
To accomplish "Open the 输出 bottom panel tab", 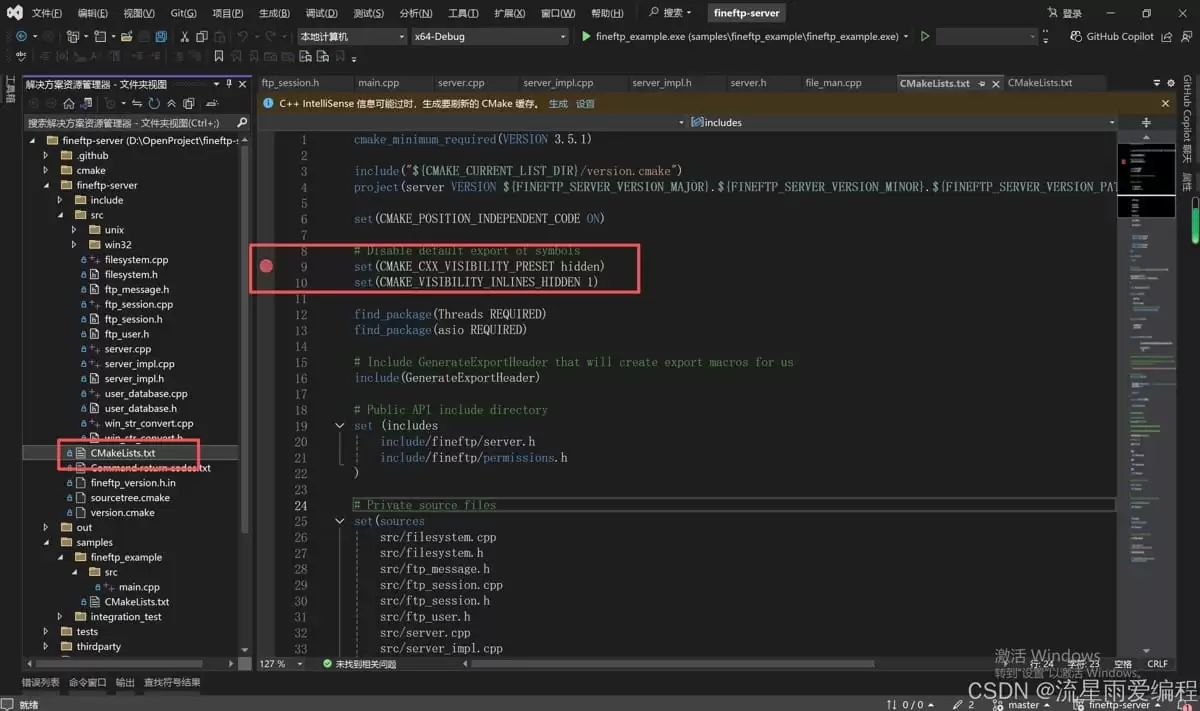I will coord(125,683).
